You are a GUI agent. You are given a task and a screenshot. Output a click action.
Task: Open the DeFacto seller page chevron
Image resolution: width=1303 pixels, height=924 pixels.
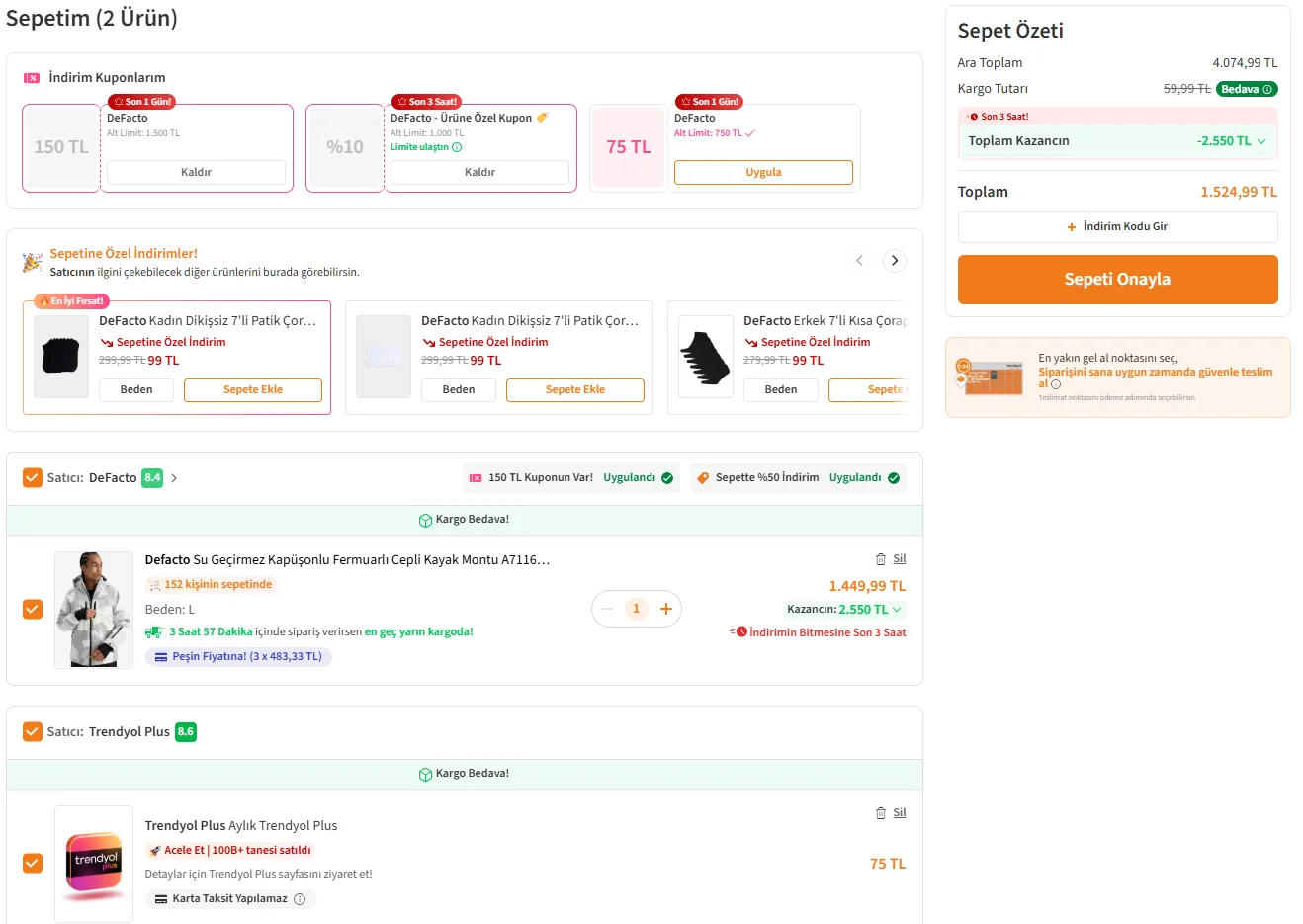click(x=174, y=478)
